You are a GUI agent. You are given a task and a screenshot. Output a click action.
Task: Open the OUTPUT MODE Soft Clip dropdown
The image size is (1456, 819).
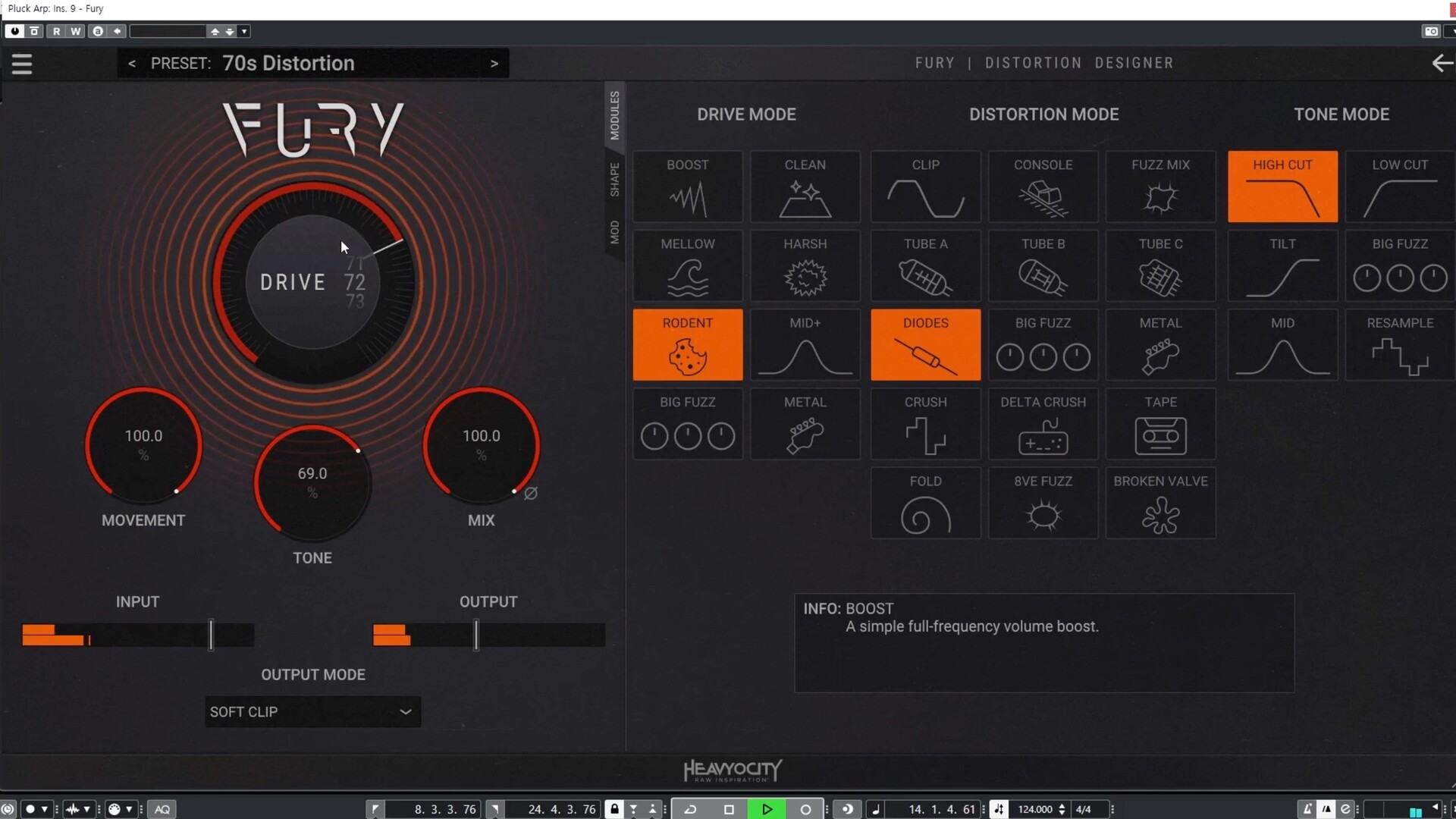(x=312, y=712)
